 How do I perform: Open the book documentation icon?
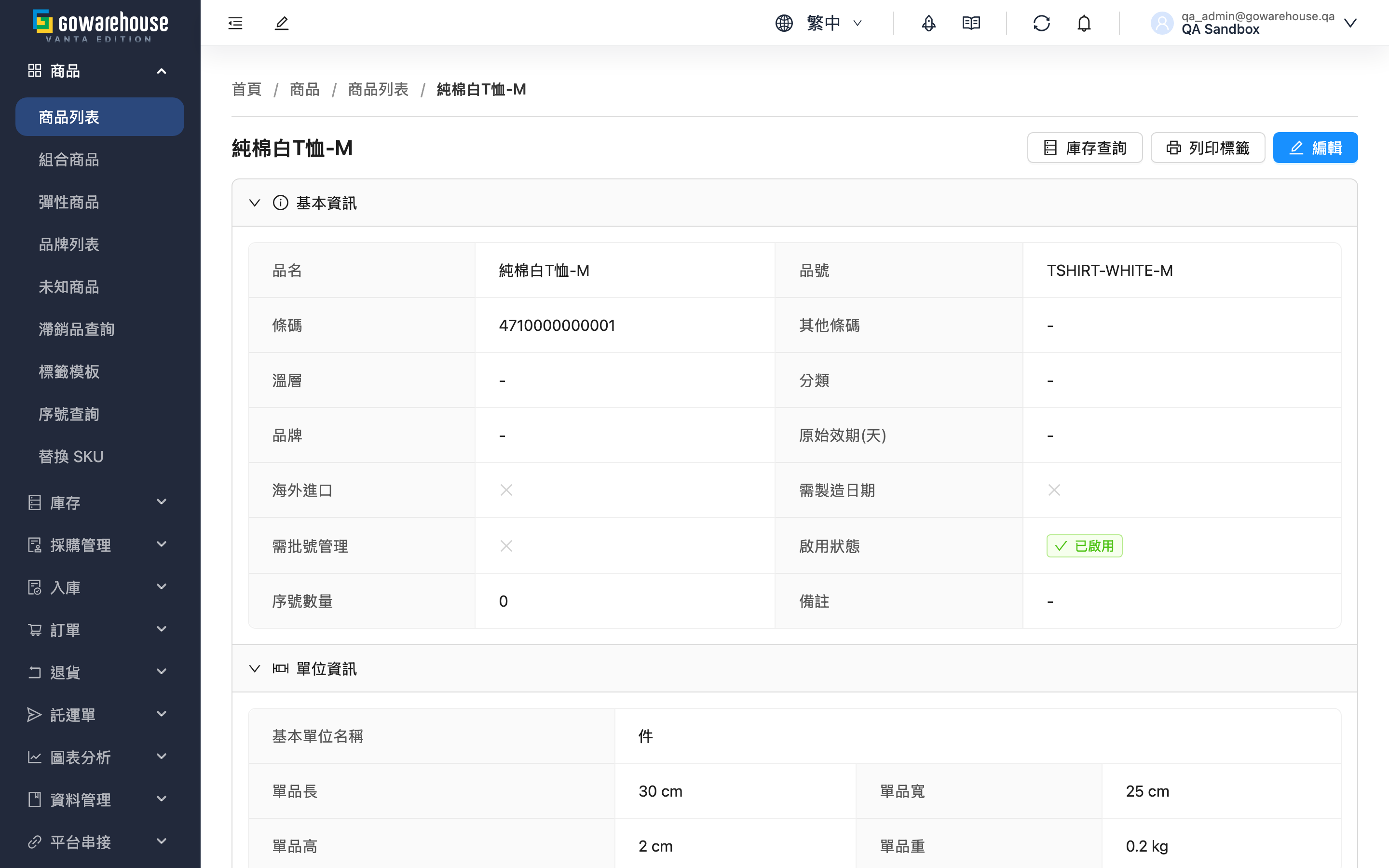971,23
